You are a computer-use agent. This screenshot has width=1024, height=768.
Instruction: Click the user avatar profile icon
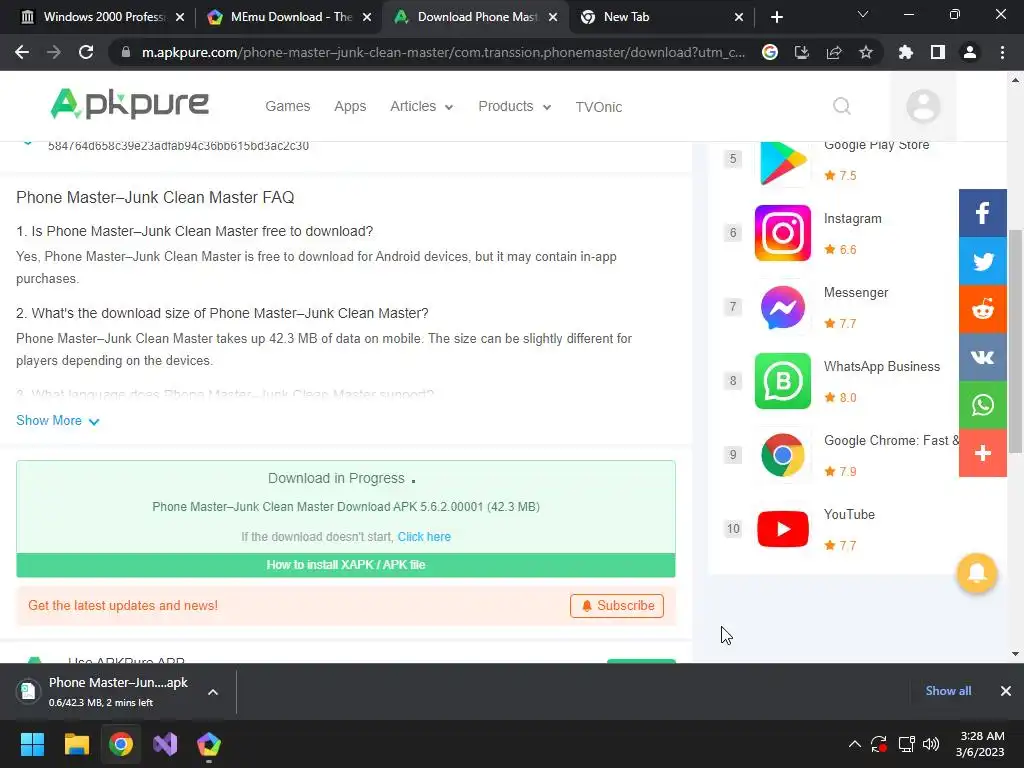923,106
